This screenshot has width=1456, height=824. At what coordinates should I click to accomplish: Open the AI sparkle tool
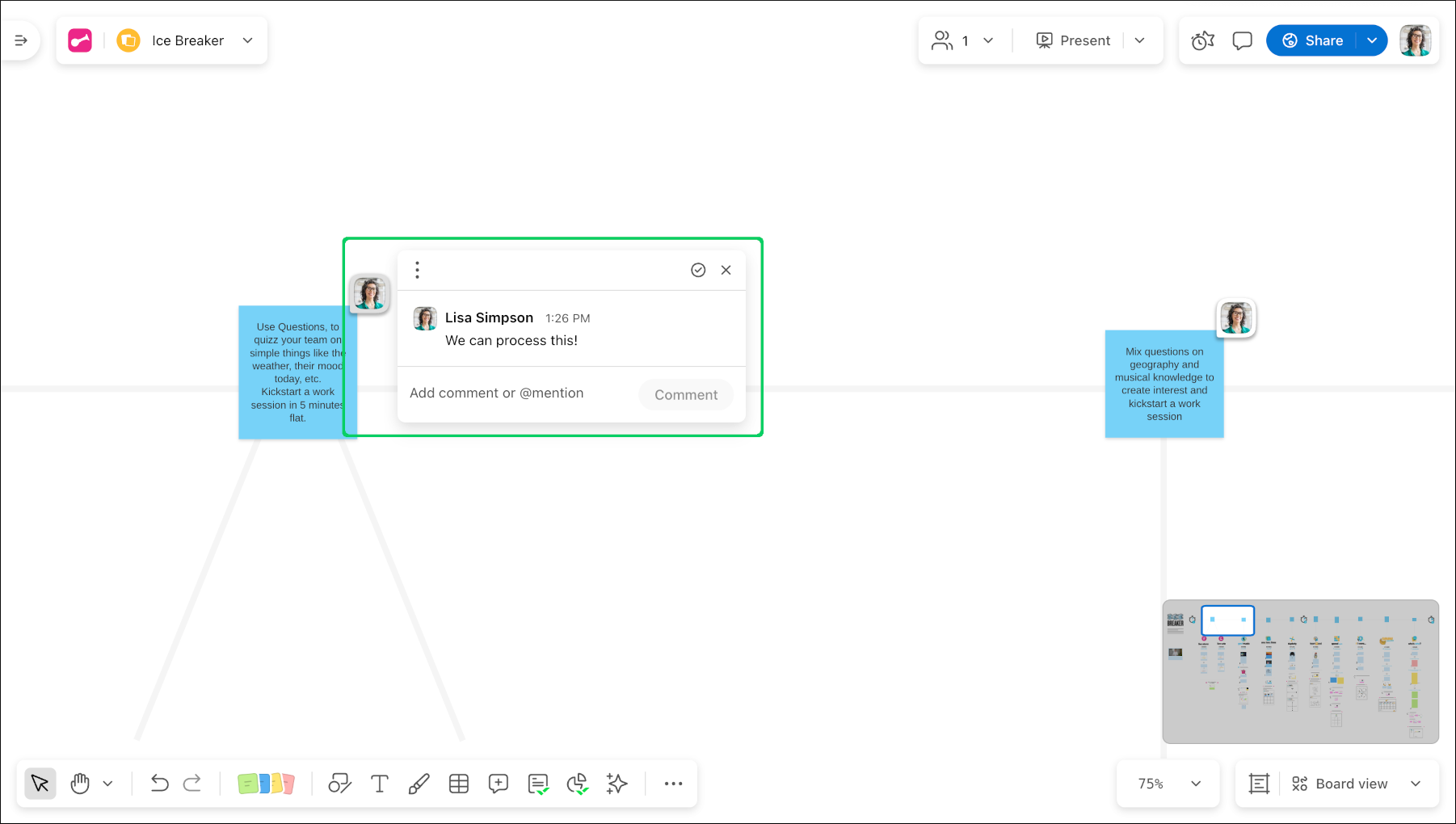[x=617, y=784]
